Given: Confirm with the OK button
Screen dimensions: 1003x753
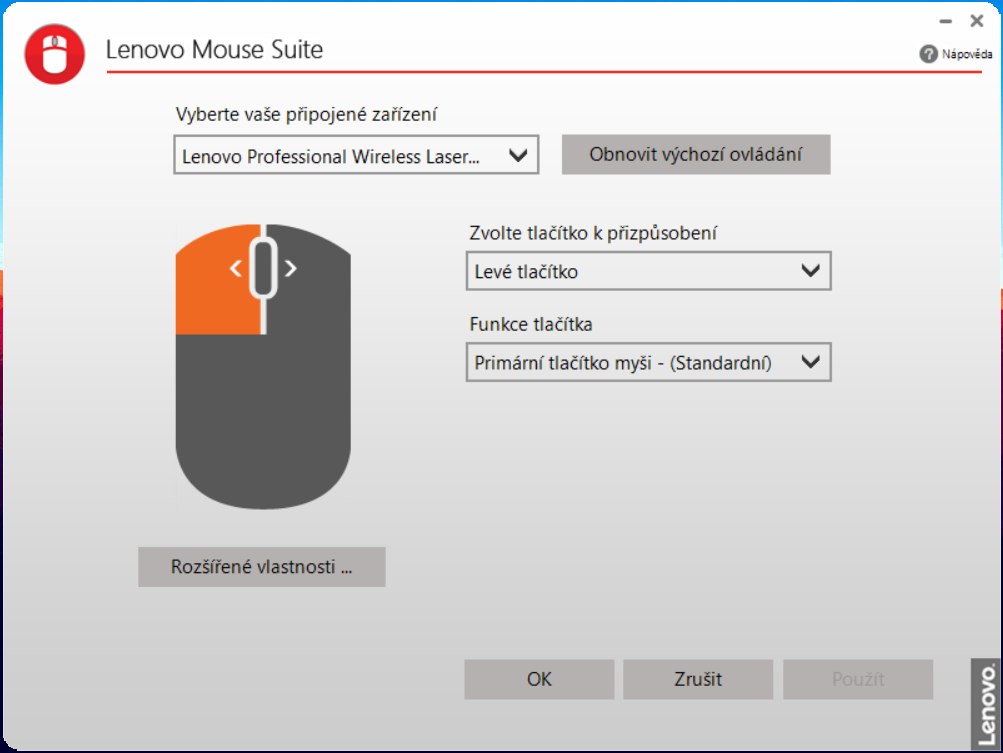Looking at the screenshot, I should click(x=539, y=680).
